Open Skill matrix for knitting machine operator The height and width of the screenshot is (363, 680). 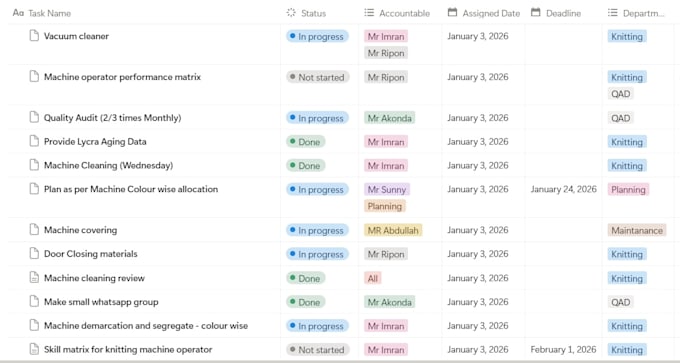128,350
